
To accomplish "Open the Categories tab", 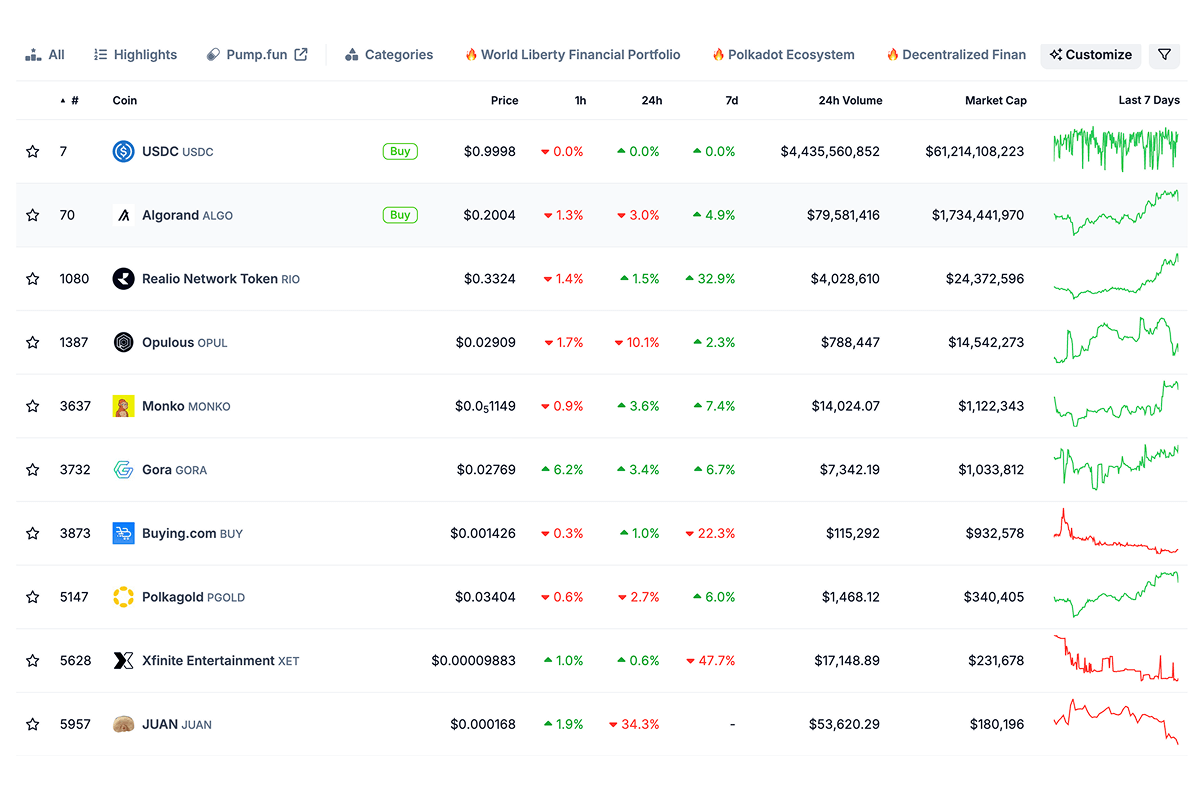I will coord(389,55).
